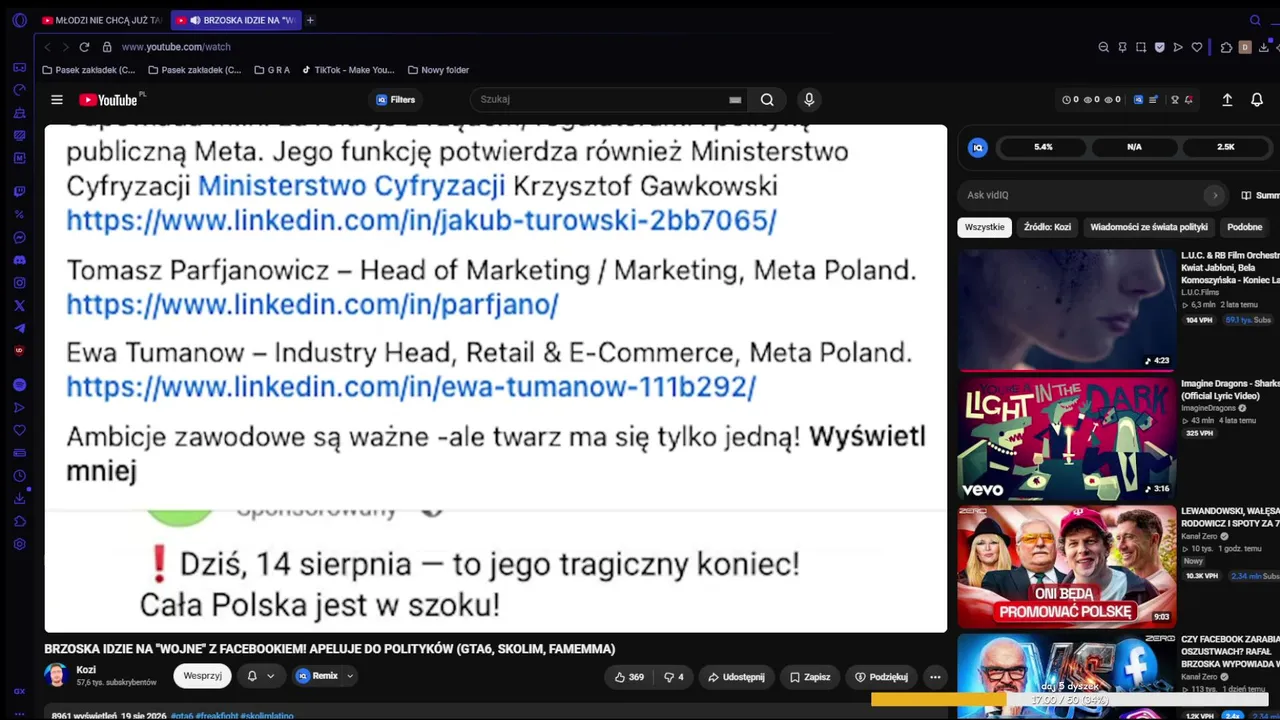Start voice search with the microphone
This screenshot has width=1280, height=720.
pos(809,100)
